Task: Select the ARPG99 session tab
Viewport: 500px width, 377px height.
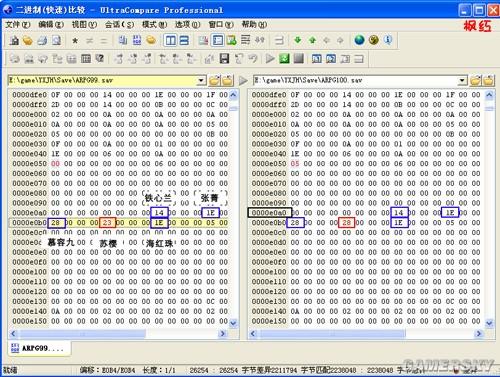Action: pyautogui.click(x=39, y=348)
